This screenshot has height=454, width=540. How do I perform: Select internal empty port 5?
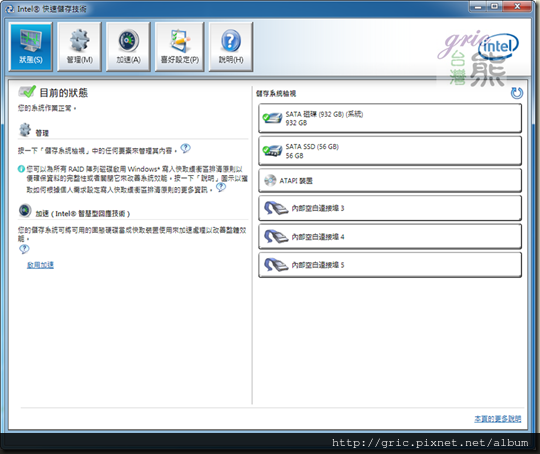point(390,265)
